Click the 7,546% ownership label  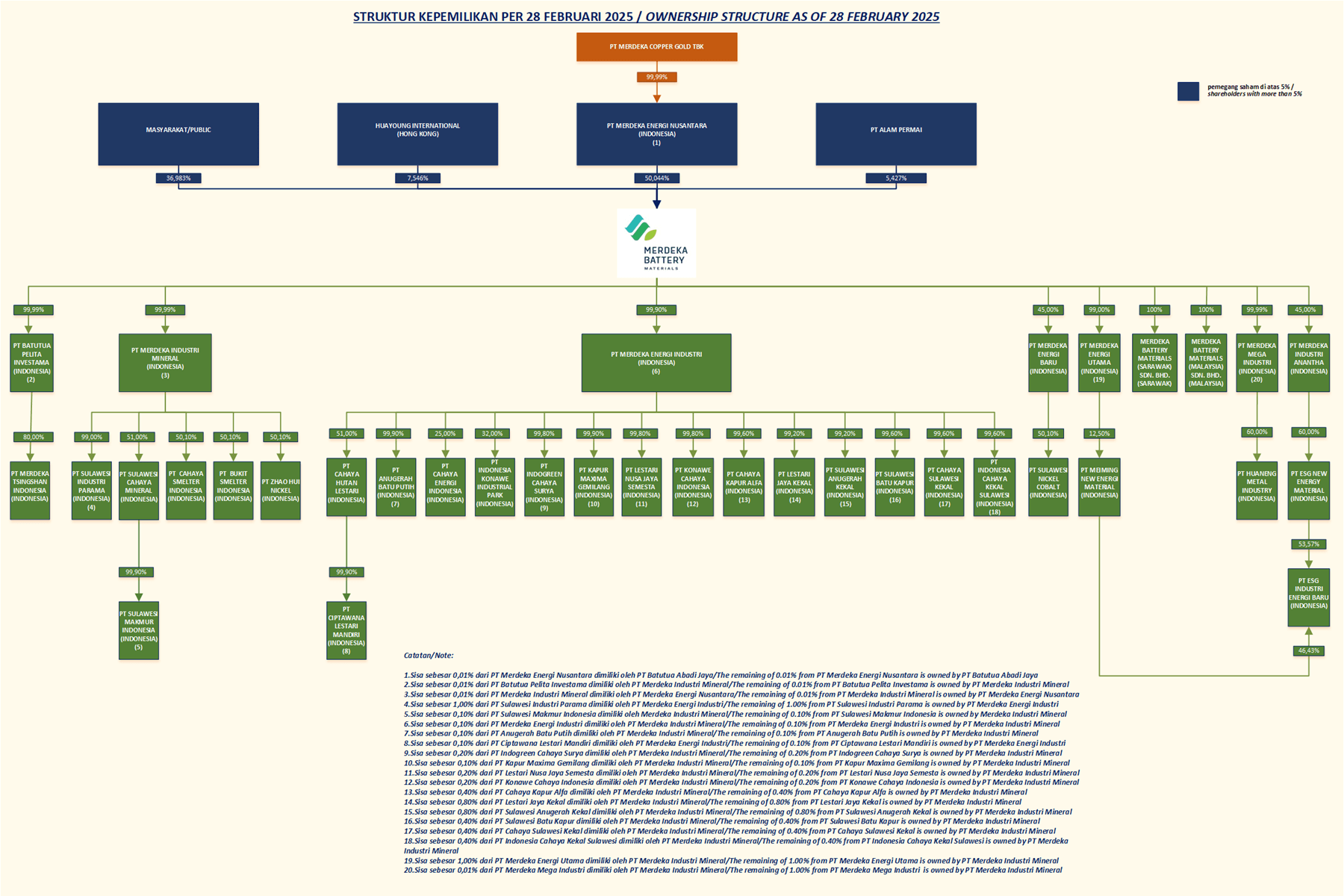pos(417,178)
